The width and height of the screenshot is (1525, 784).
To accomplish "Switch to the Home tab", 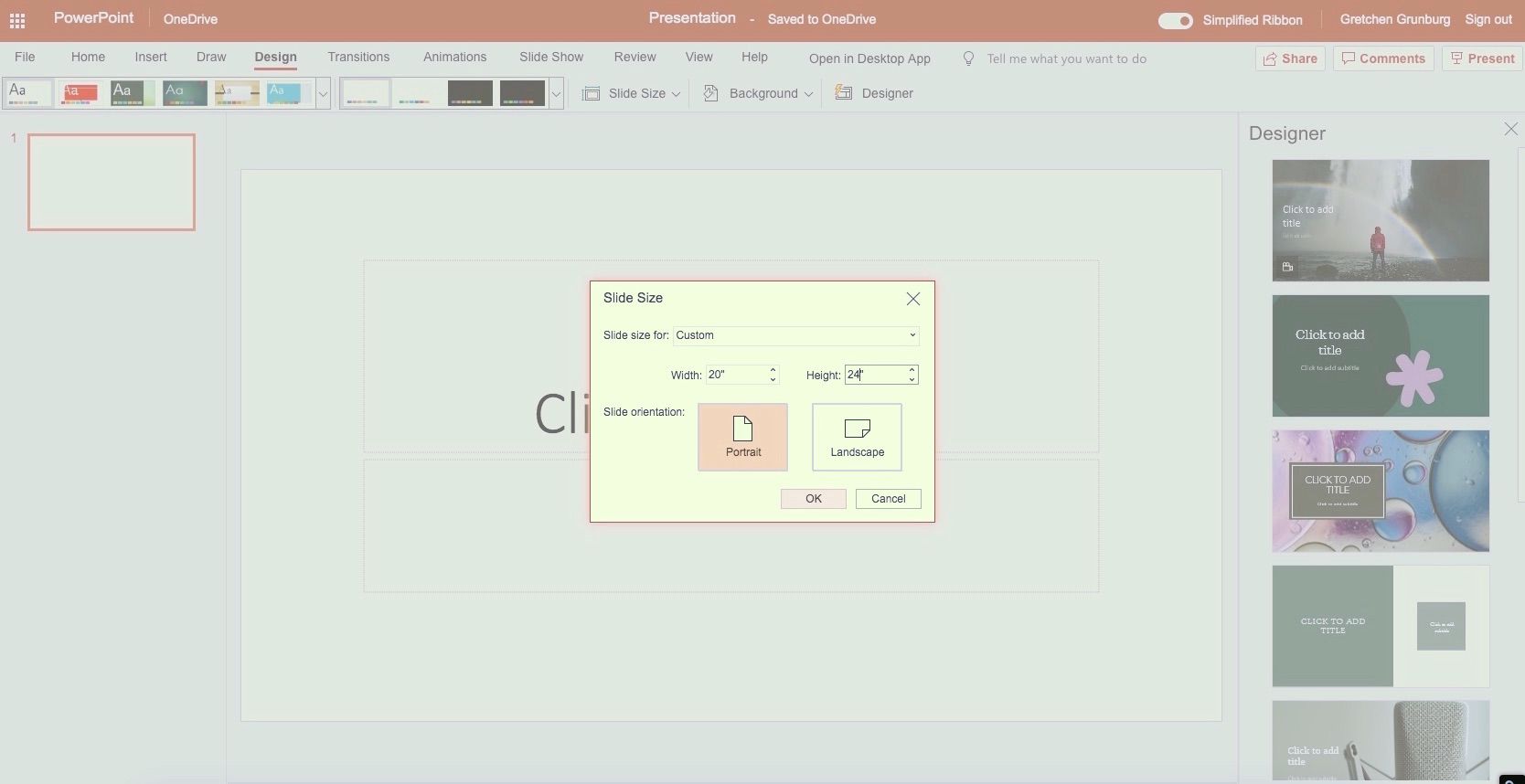I will click(x=88, y=57).
